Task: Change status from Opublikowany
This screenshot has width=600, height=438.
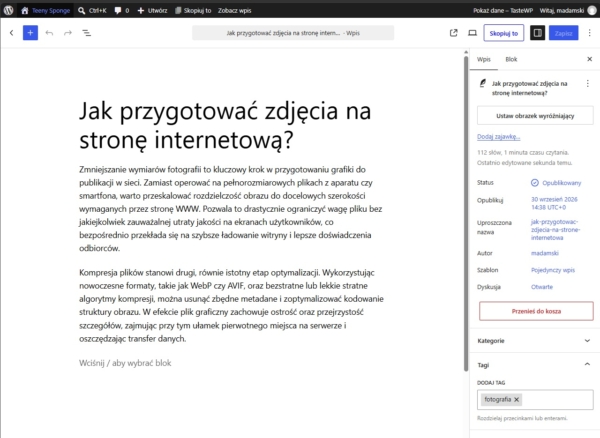Action: tap(556, 183)
